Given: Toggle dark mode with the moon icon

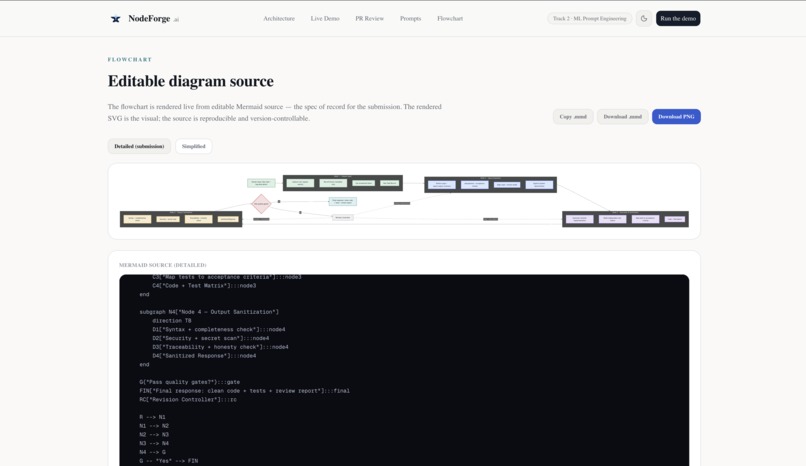Looking at the screenshot, I should 644,18.
